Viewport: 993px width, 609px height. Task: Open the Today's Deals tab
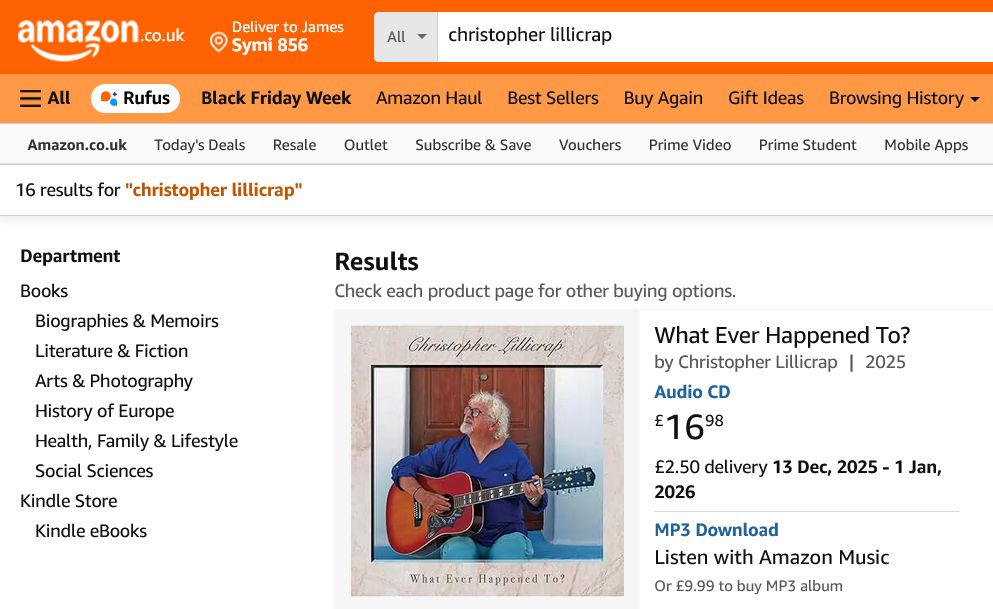click(x=199, y=145)
